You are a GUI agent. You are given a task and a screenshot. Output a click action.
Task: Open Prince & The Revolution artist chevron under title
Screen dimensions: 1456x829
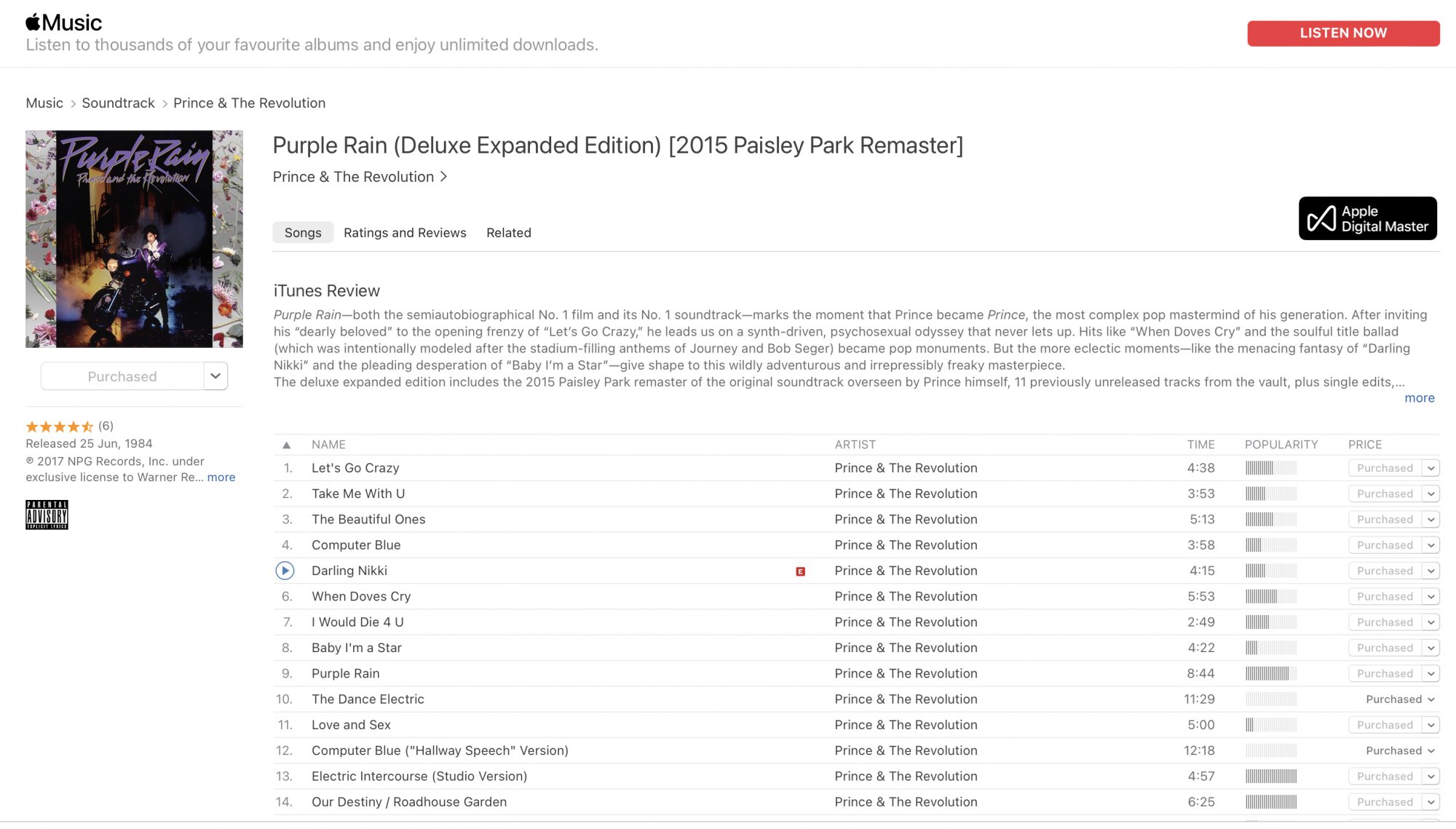tap(443, 177)
